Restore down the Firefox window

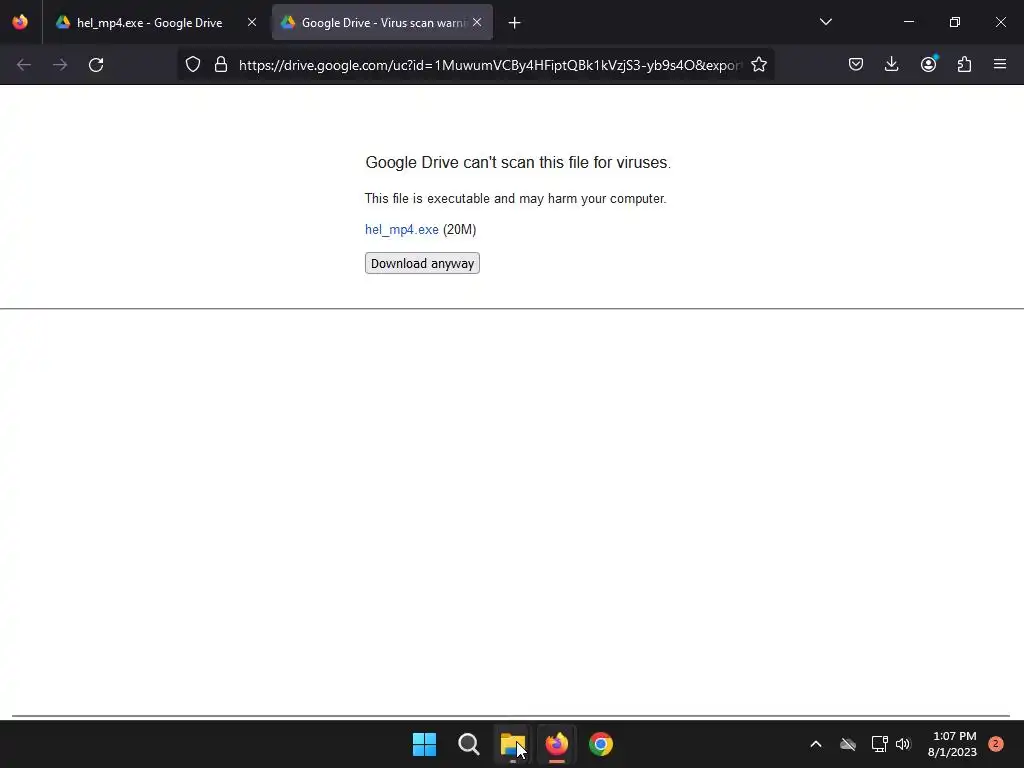[x=955, y=22]
